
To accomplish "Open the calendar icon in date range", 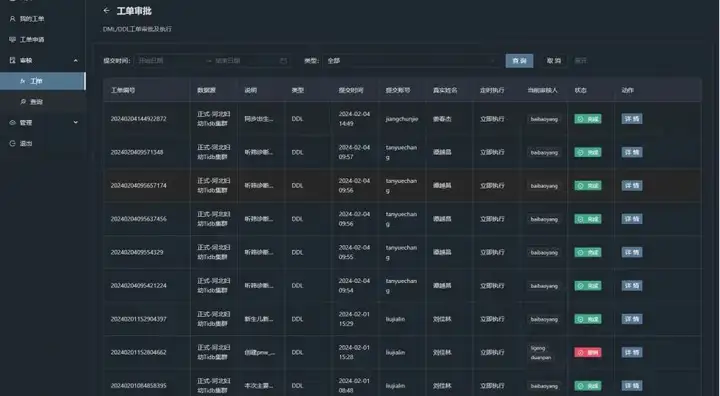I will 283,61.
